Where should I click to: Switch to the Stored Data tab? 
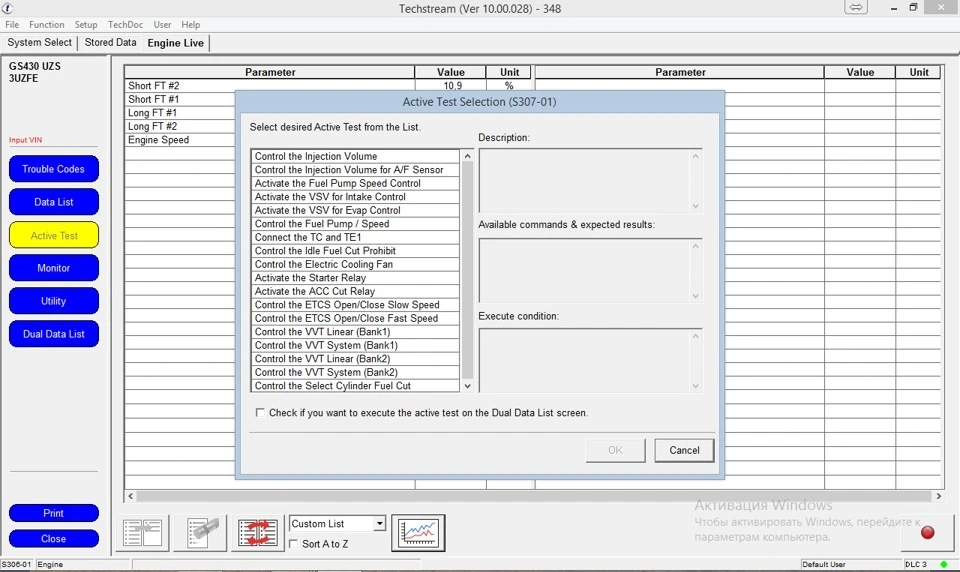(110, 42)
